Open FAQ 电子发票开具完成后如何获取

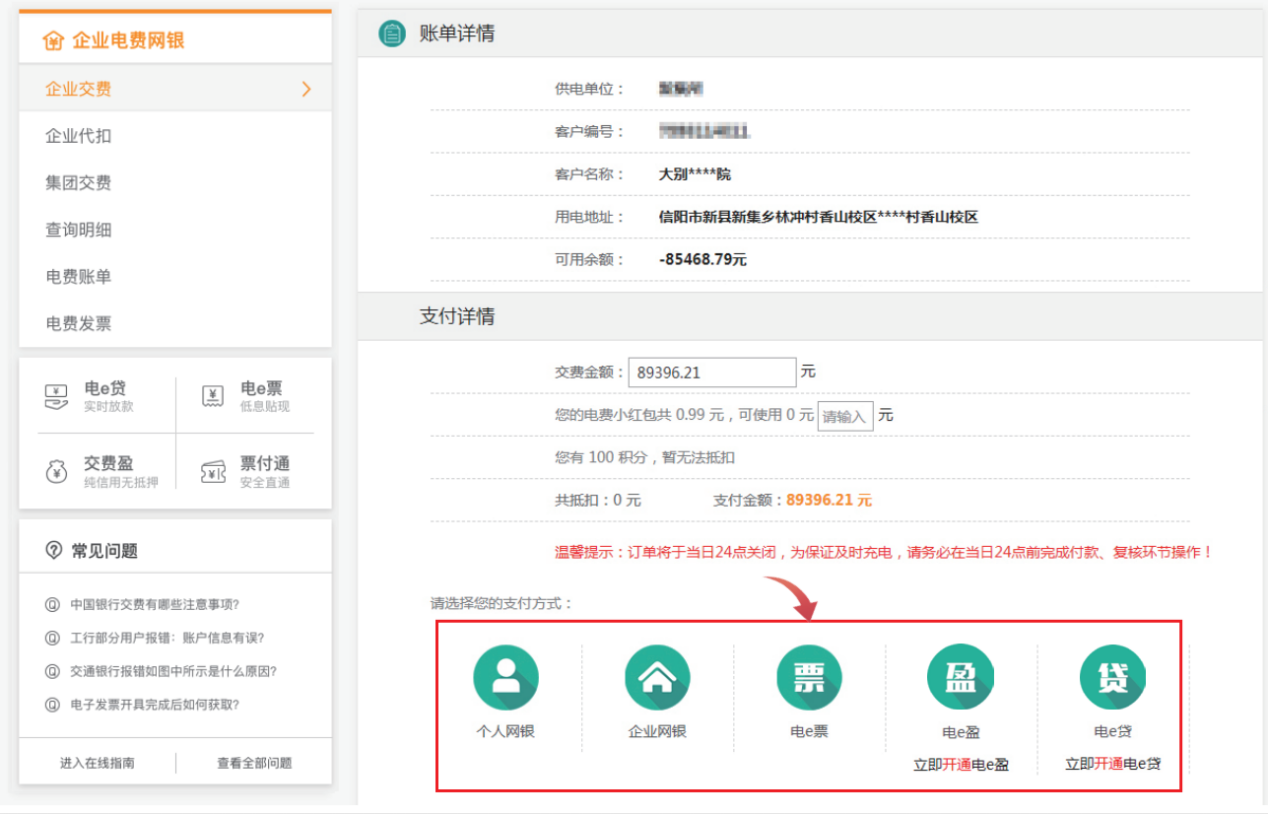click(155, 704)
